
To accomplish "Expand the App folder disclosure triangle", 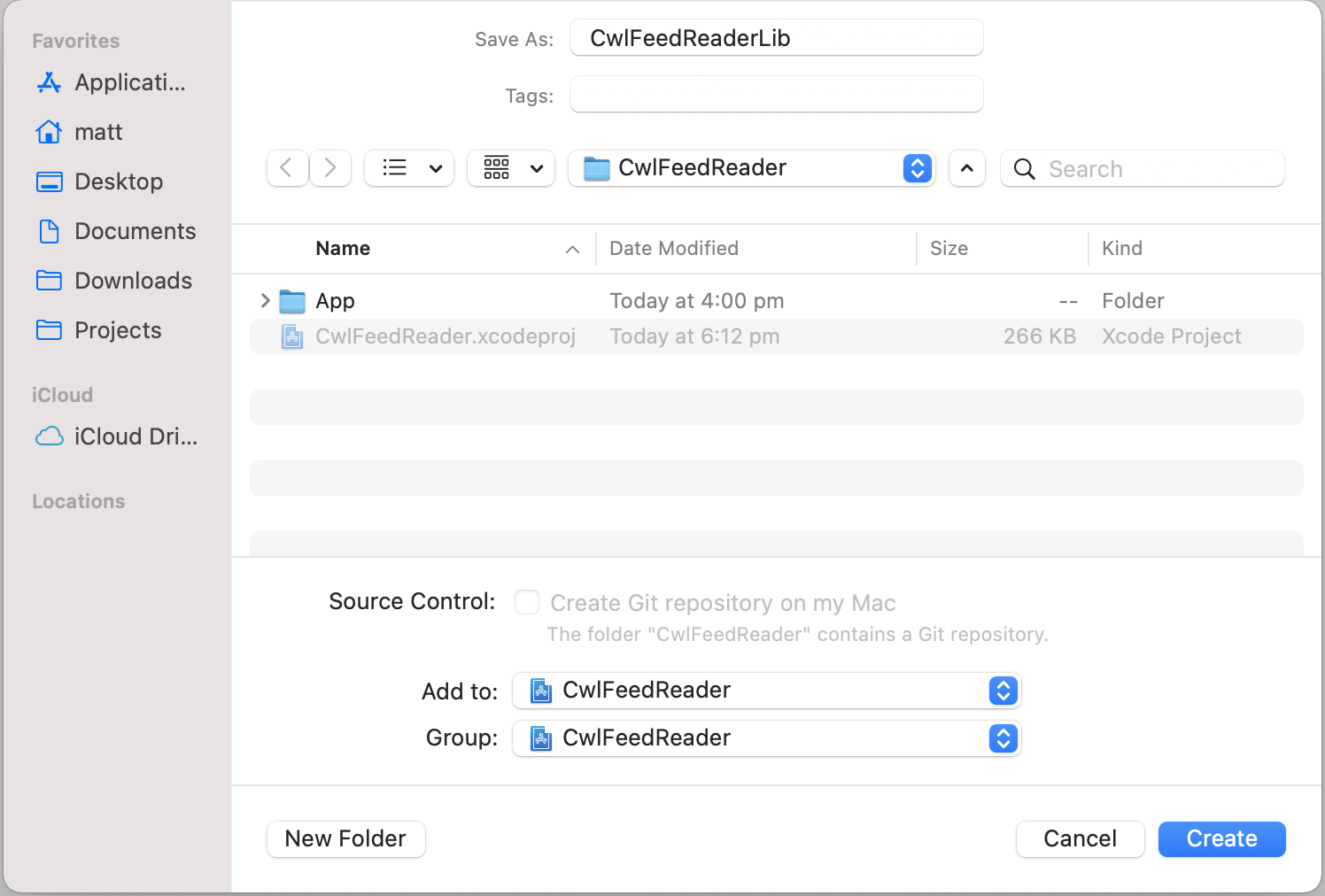I will [265, 301].
